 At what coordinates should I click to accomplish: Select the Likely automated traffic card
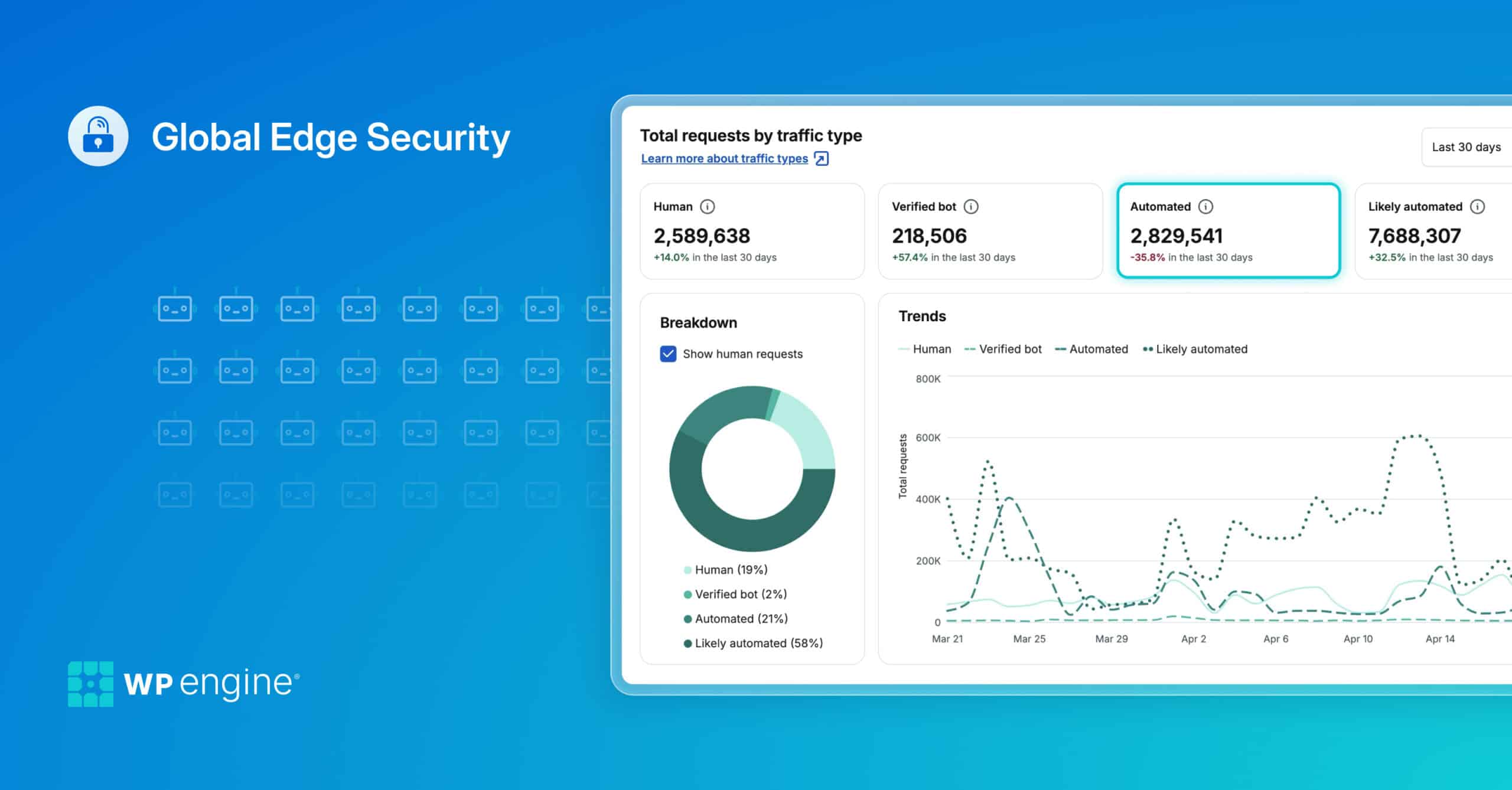pos(1433,231)
